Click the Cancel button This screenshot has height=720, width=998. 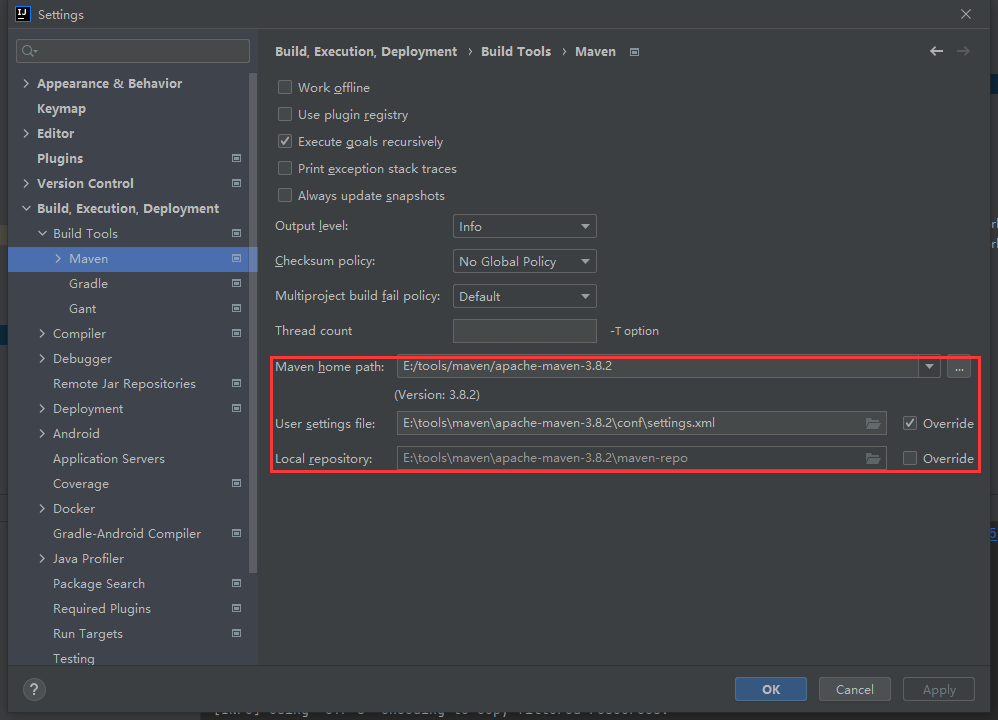point(854,689)
